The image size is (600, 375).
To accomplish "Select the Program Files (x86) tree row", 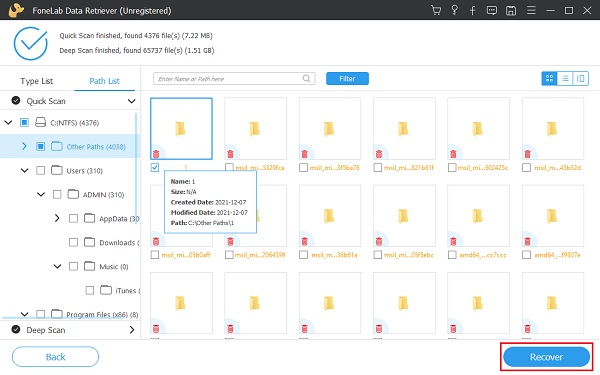I will (x=70, y=314).
